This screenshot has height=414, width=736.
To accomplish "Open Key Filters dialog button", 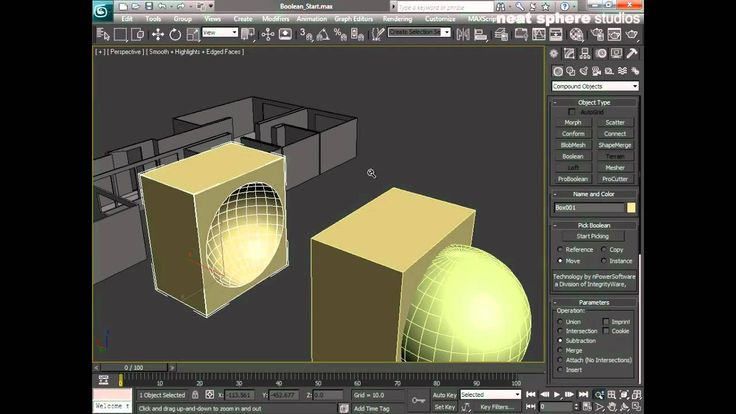I will (x=497, y=407).
